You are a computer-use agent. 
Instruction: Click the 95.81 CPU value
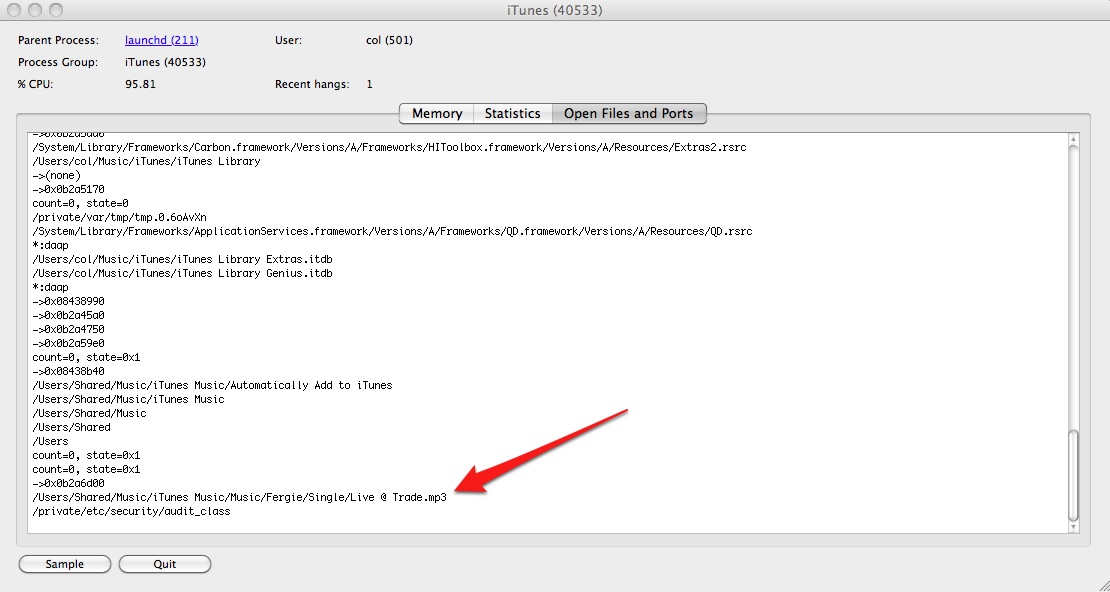pos(140,84)
